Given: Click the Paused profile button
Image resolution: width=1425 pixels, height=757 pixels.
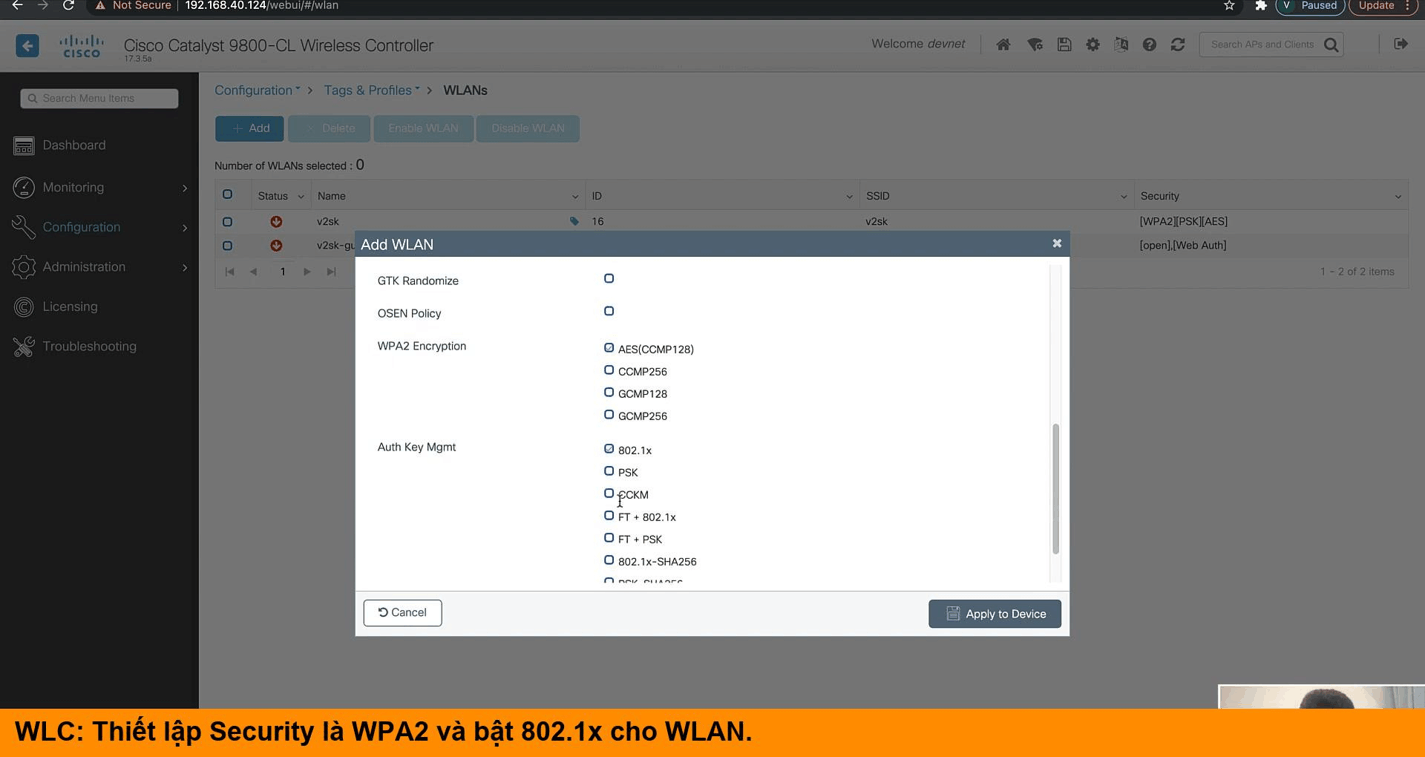Looking at the screenshot, I should click(1309, 6).
